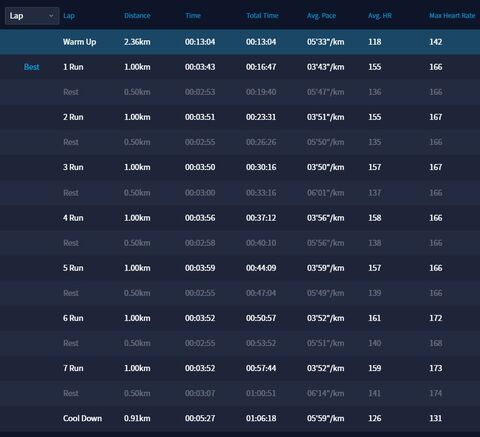The width and height of the screenshot is (480, 437).
Task: Click 1 Run time 00:03:43
Action: [200, 67]
